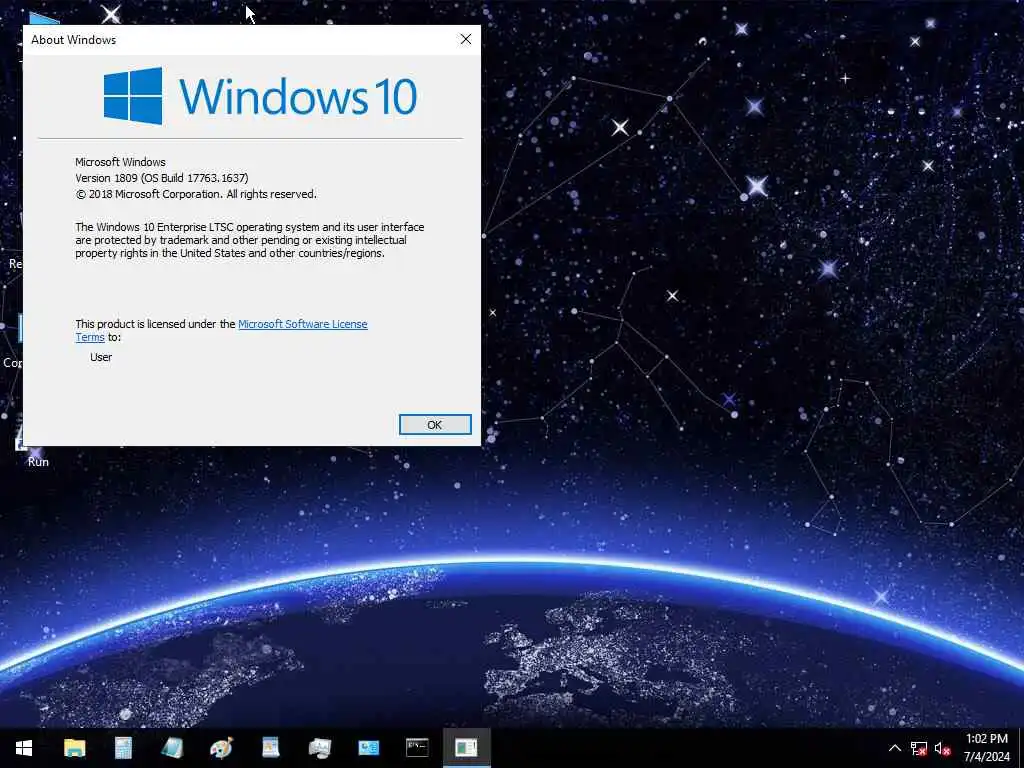Click the network disconnected tray icon
Image resolution: width=1024 pixels, height=768 pixels.
919,748
